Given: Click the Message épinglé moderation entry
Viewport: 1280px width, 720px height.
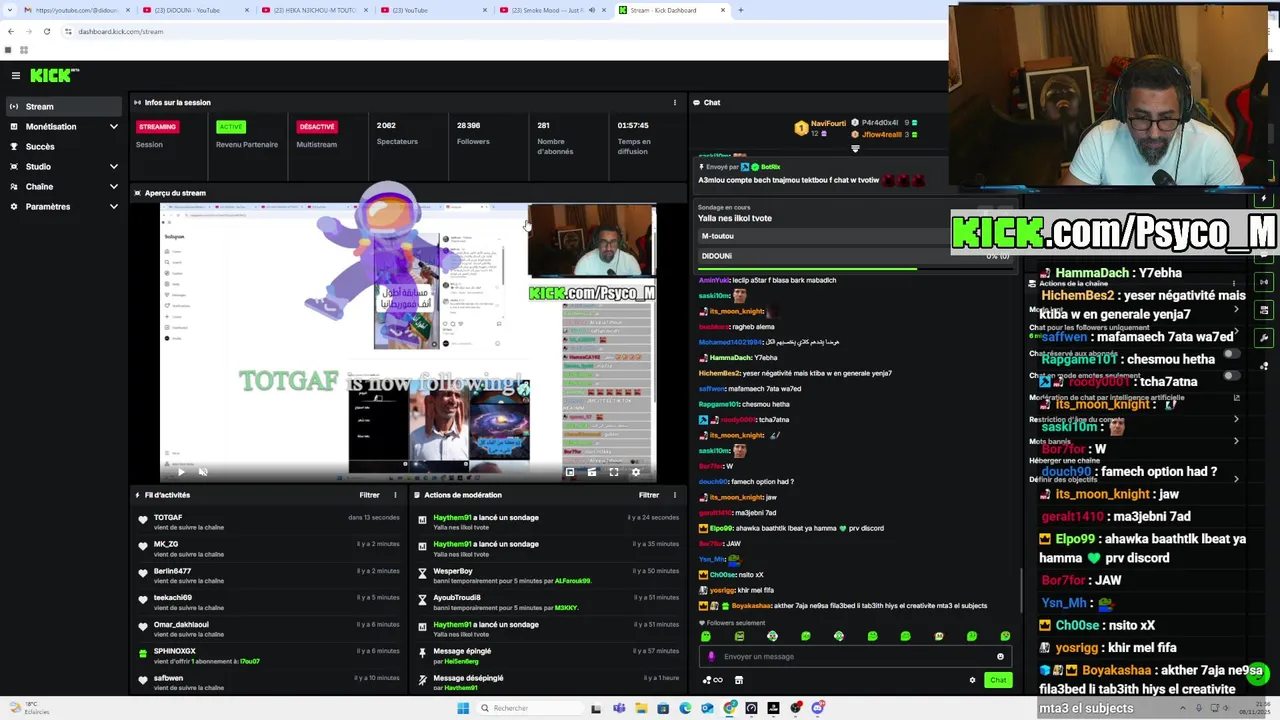Looking at the screenshot, I should [x=548, y=656].
